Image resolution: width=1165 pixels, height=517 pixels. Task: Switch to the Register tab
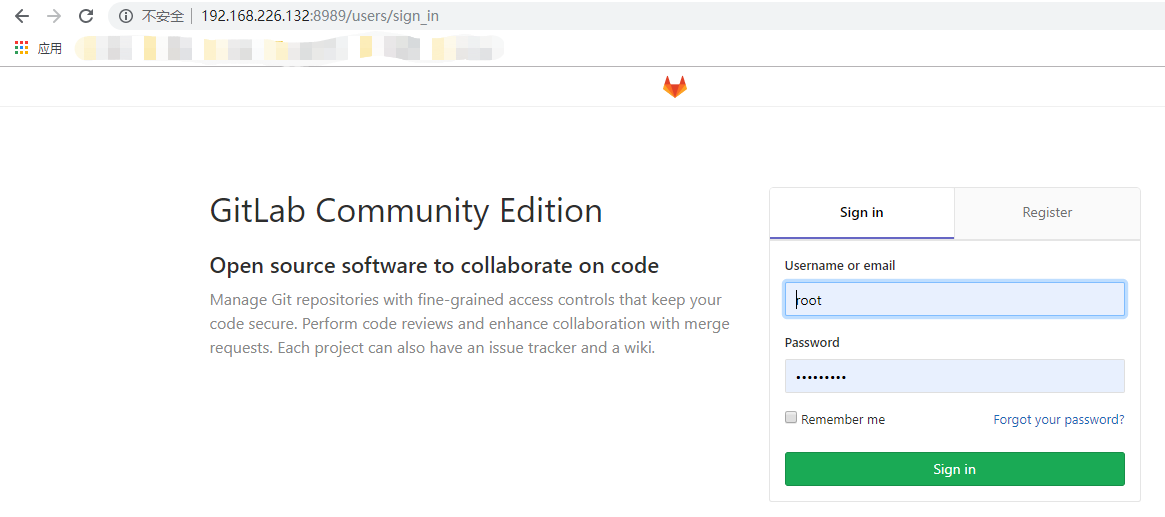click(1047, 213)
